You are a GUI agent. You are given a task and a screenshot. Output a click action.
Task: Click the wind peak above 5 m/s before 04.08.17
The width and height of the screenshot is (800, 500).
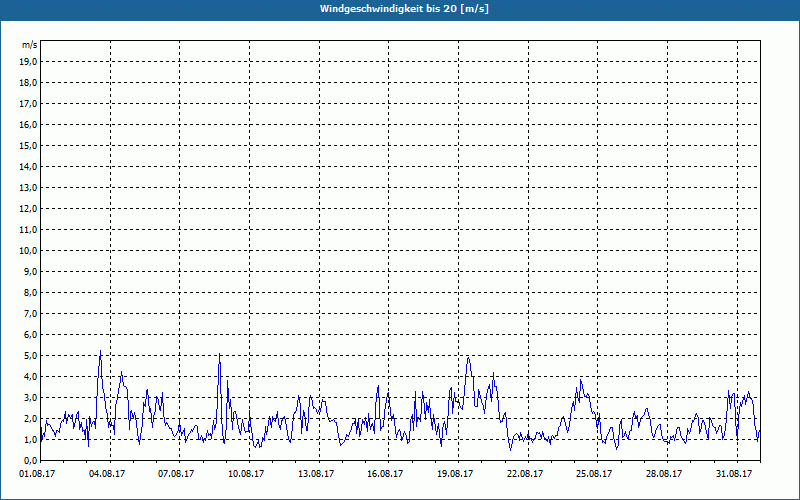pyautogui.click(x=101, y=351)
